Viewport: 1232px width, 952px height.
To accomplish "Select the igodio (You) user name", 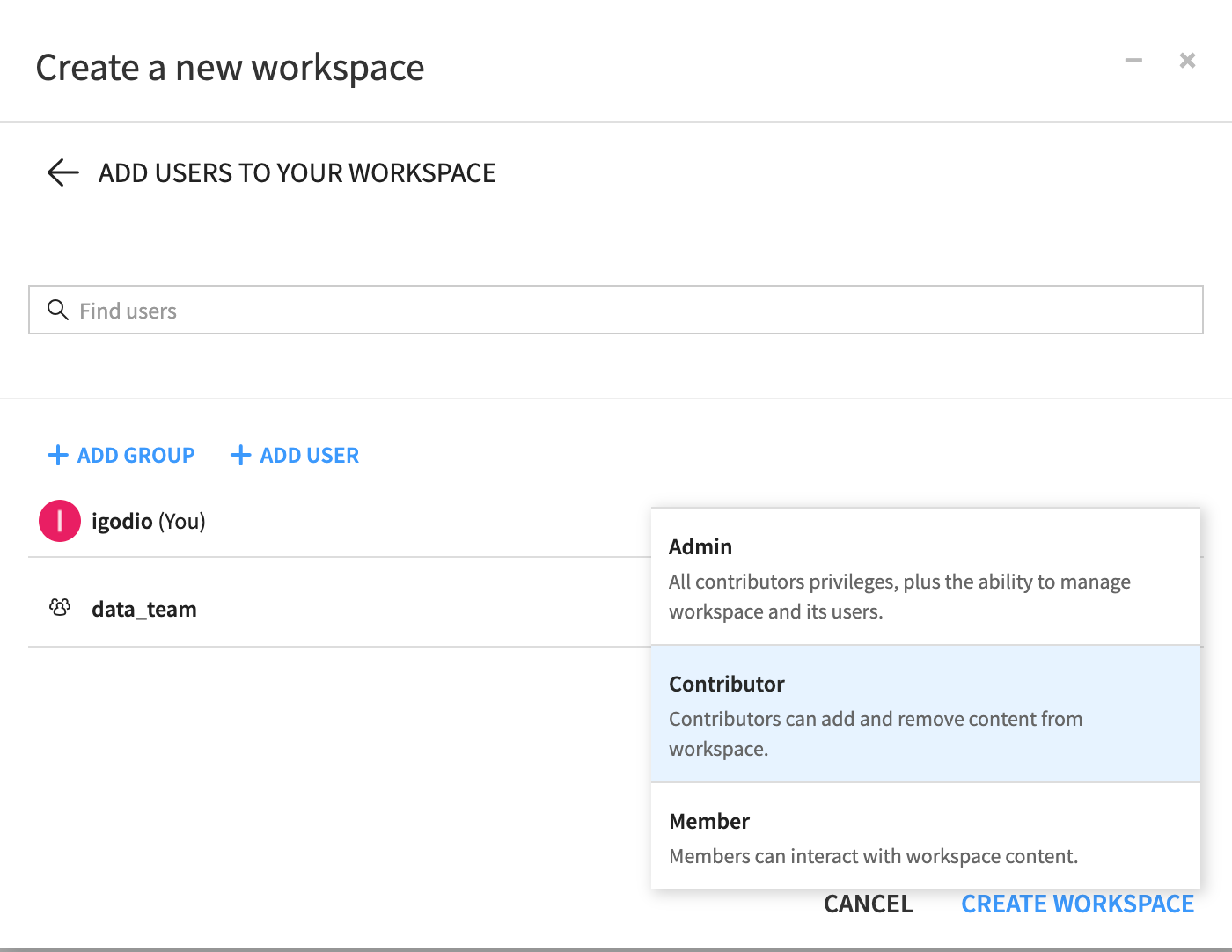I will [148, 522].
